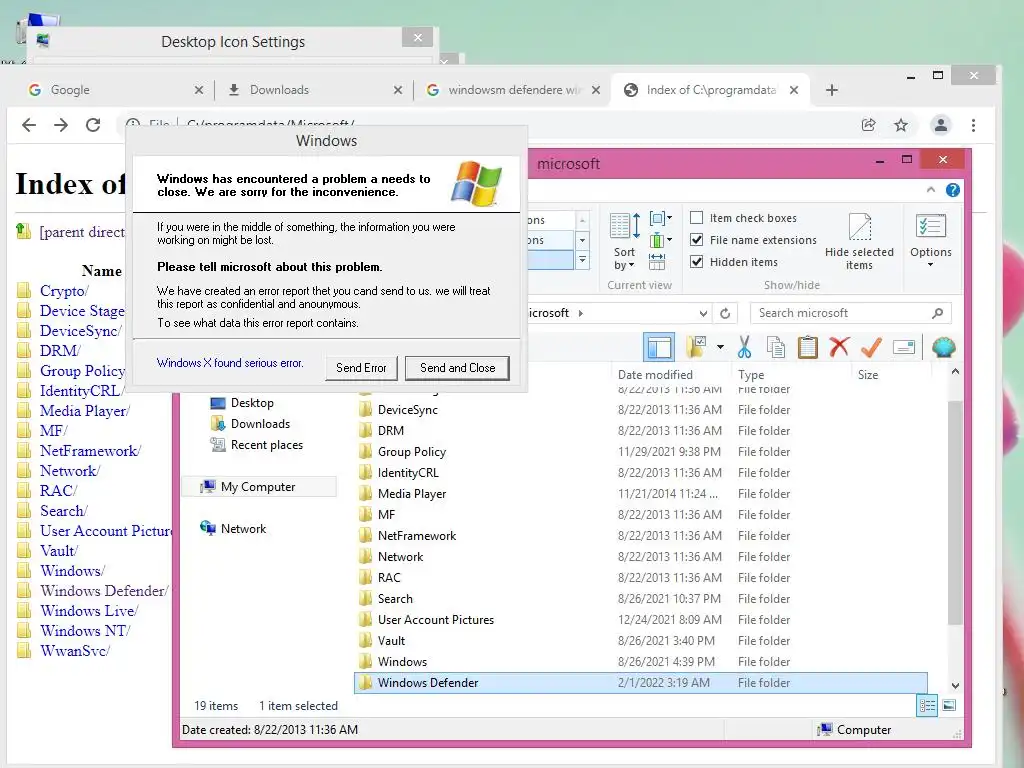Viewport: 1024px width, 768px height.
Task: Open folder options toolbar dropdown arrow
Action: pos(720,347)
